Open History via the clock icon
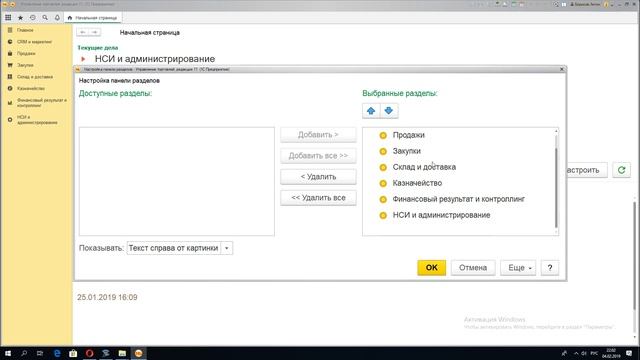Screen dimensions: 640x360 tap(33, 18)
